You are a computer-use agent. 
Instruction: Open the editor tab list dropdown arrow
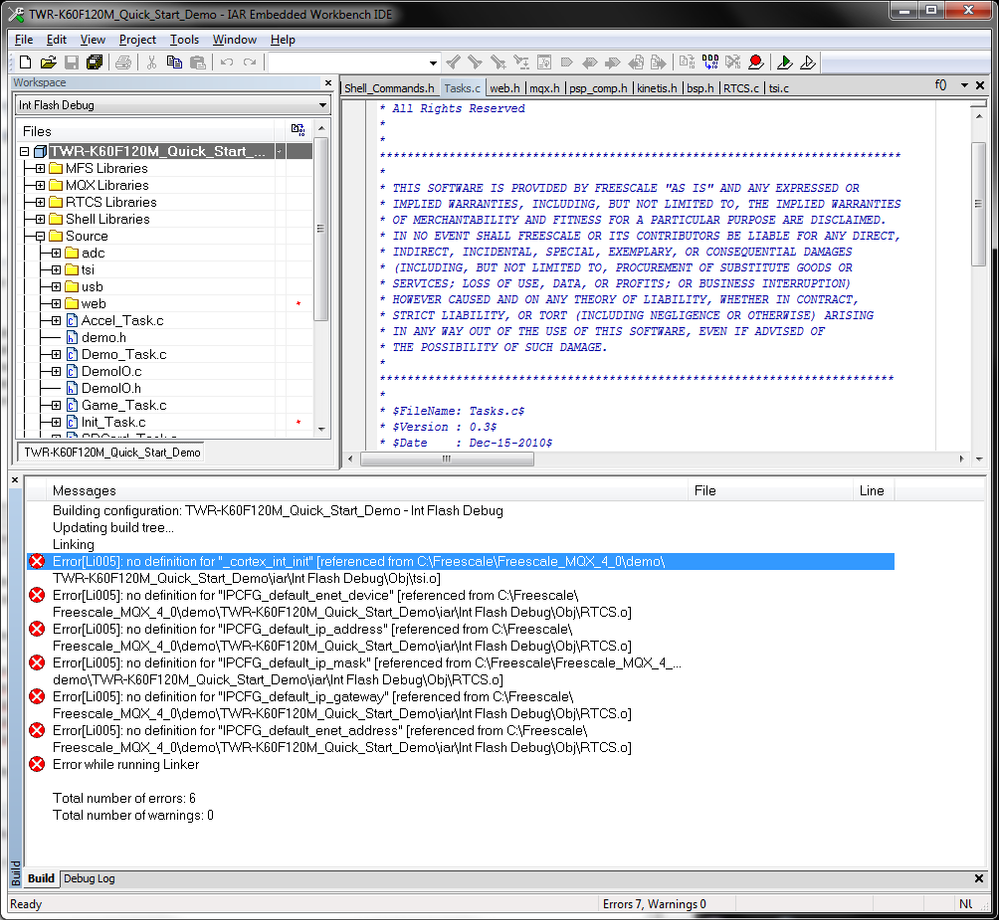(x=964, y=85)
